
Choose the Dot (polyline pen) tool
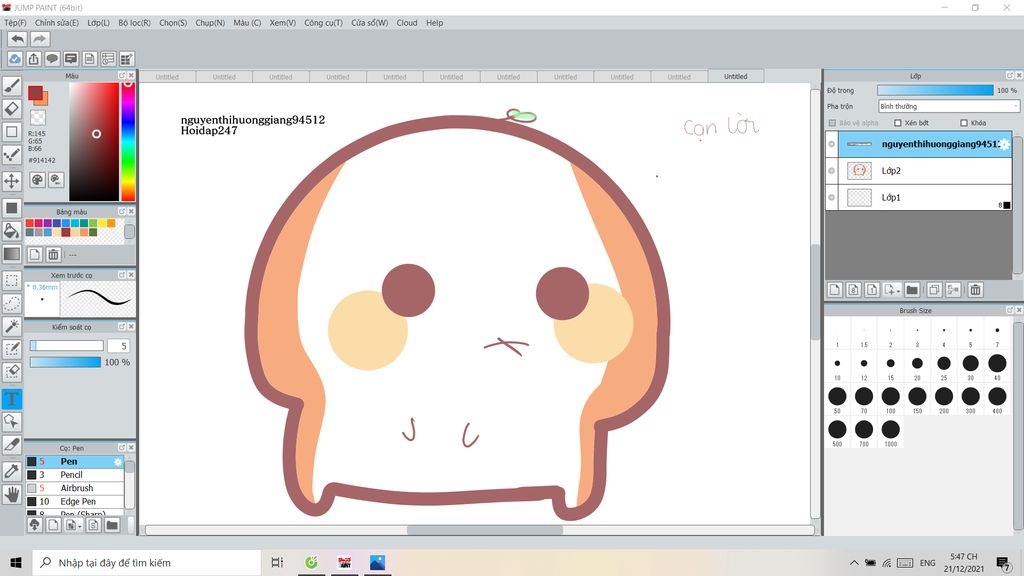pos(12,155)
